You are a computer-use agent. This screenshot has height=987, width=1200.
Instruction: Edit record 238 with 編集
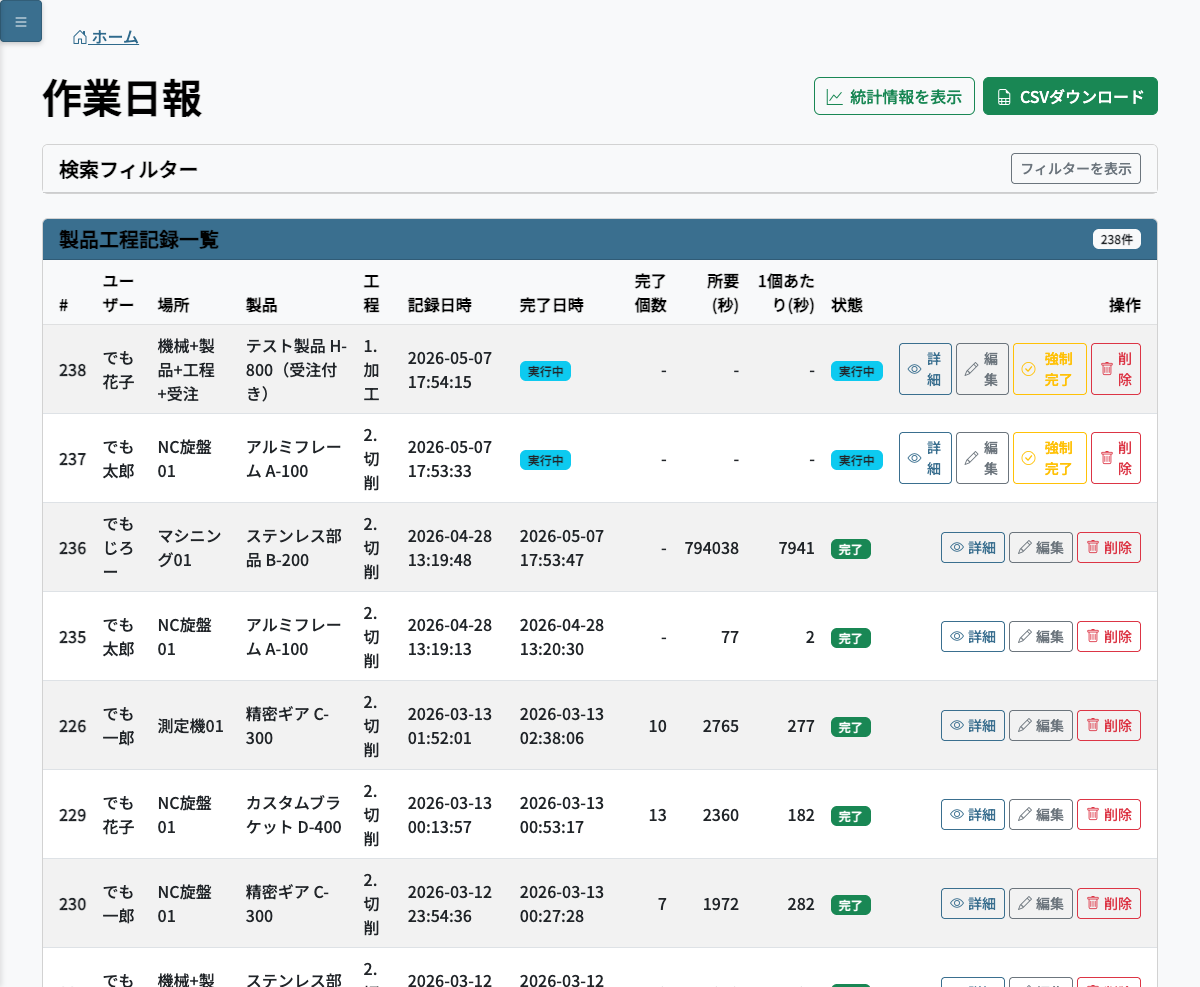click(982, 369)
